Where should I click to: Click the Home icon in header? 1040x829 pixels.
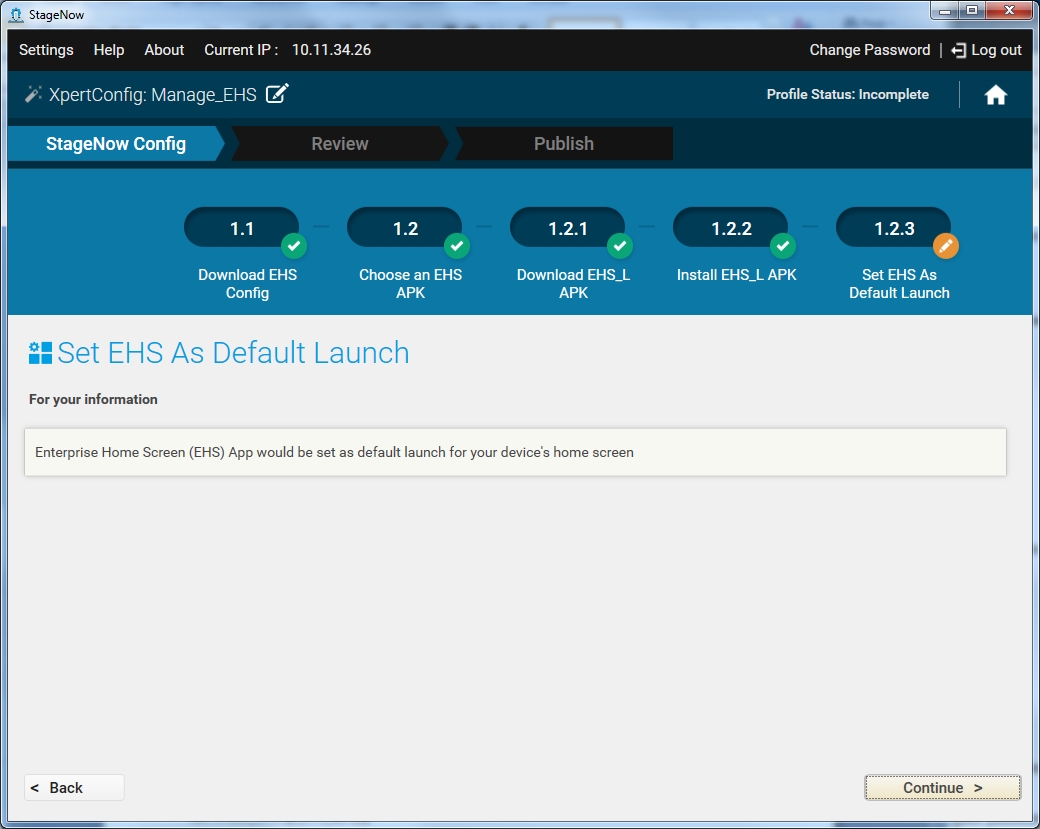995,95
